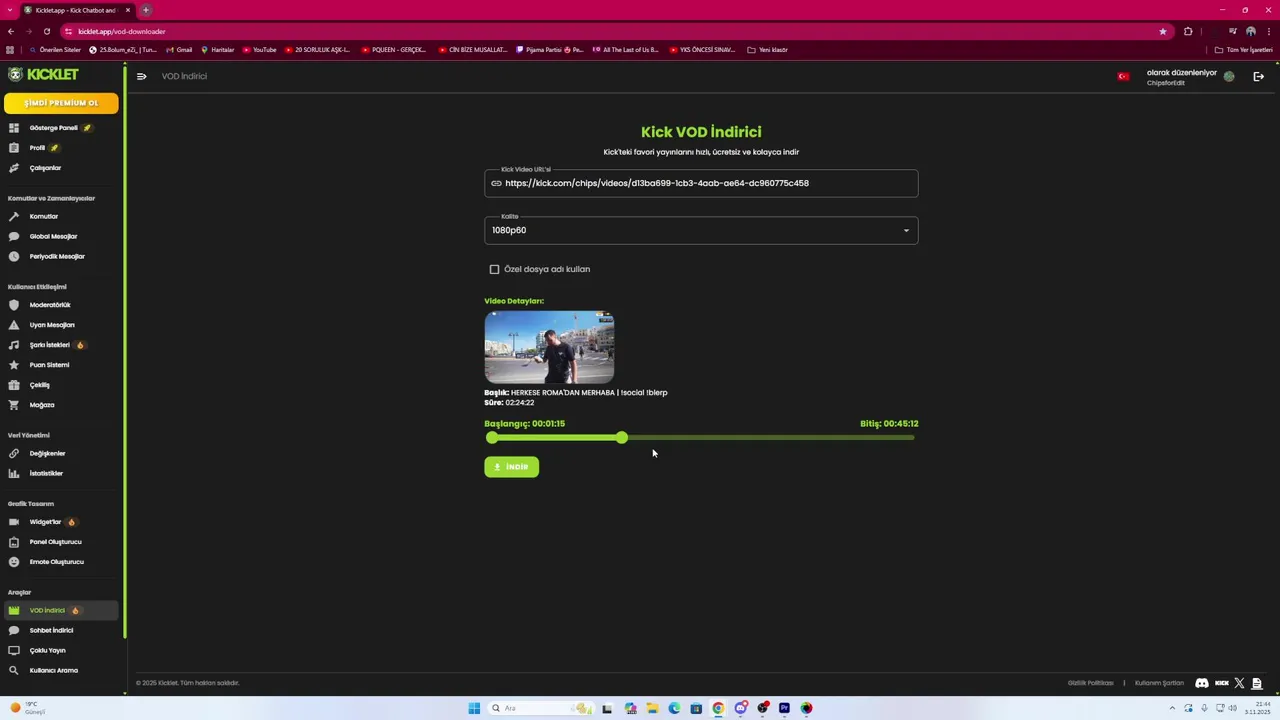Open Emote Oluşturucu tool
The image size is (1280, 720).
pos(60,562)
